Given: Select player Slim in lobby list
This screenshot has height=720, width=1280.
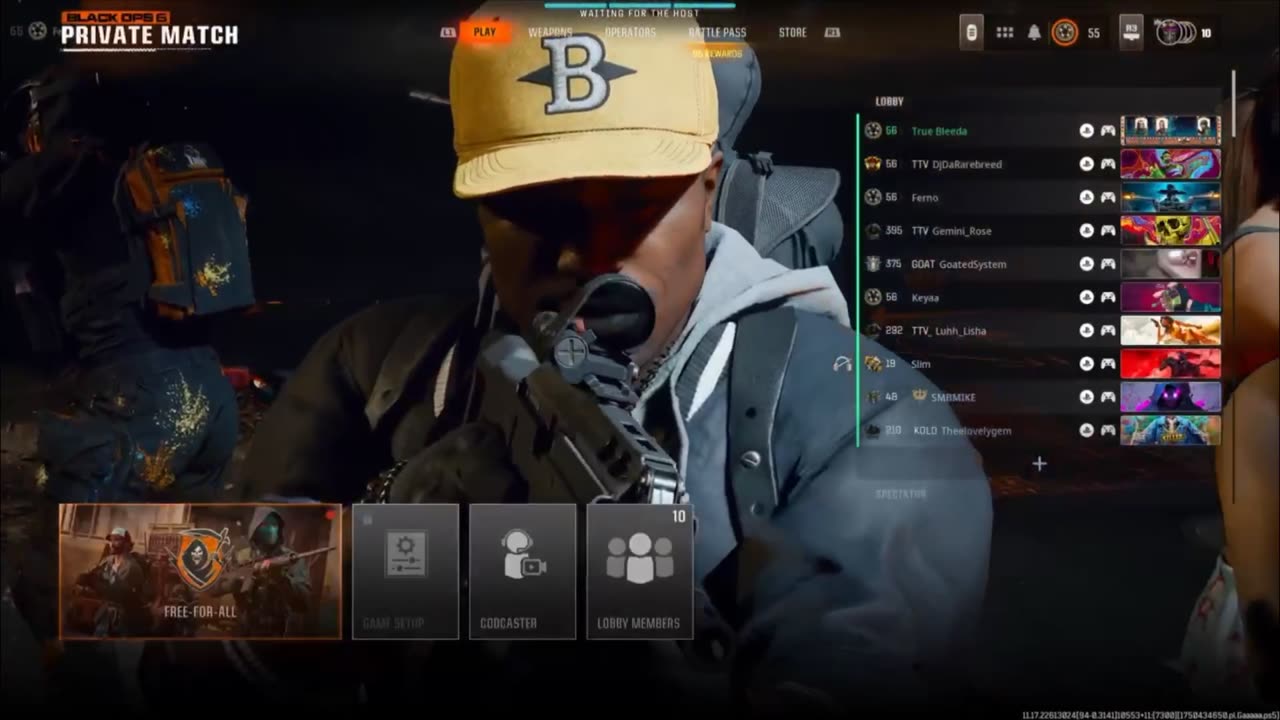Looking at the screenshot, I should [1040, 364].
